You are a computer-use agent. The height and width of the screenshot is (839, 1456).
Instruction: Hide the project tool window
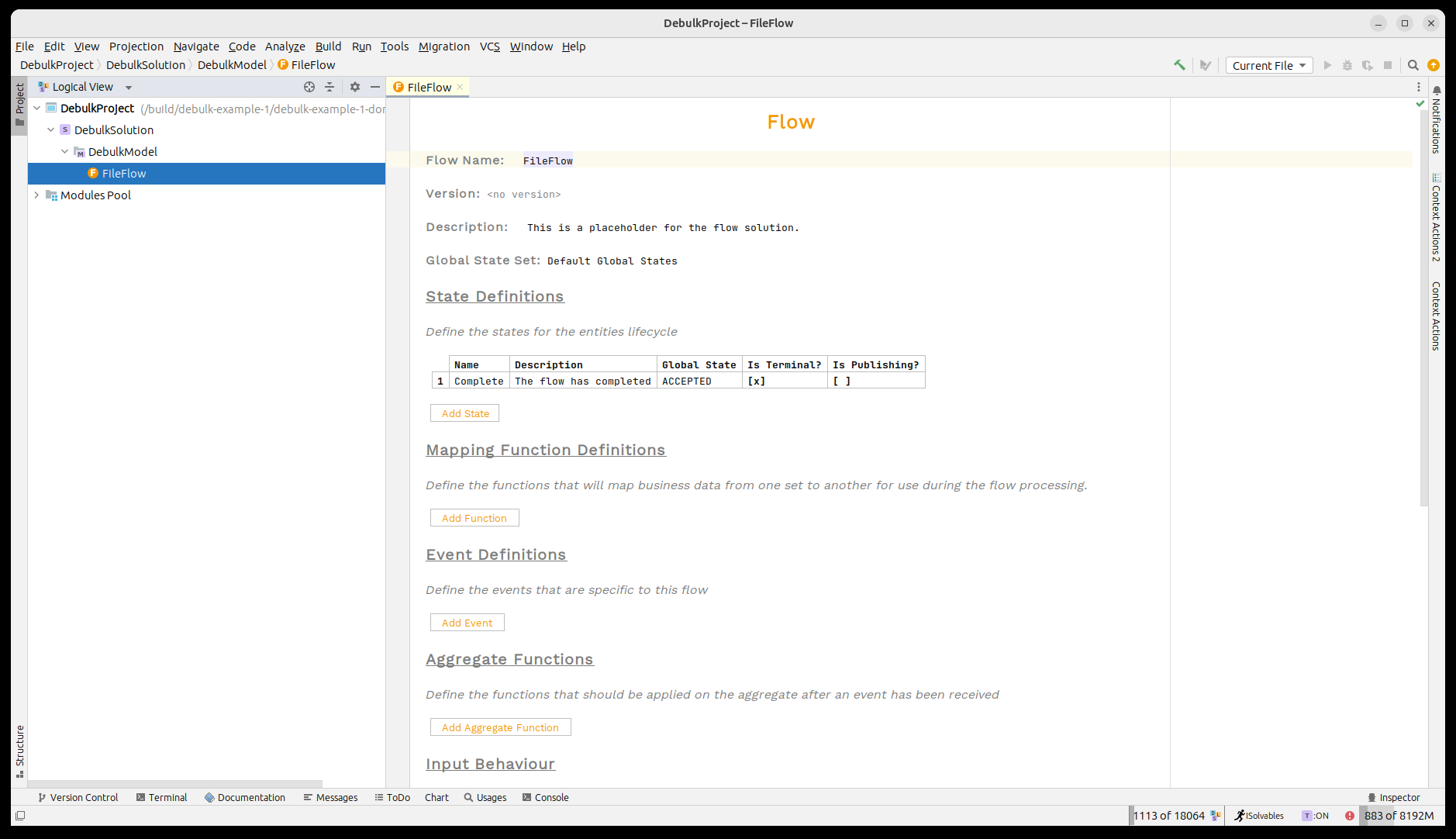[x=375, y=87]
